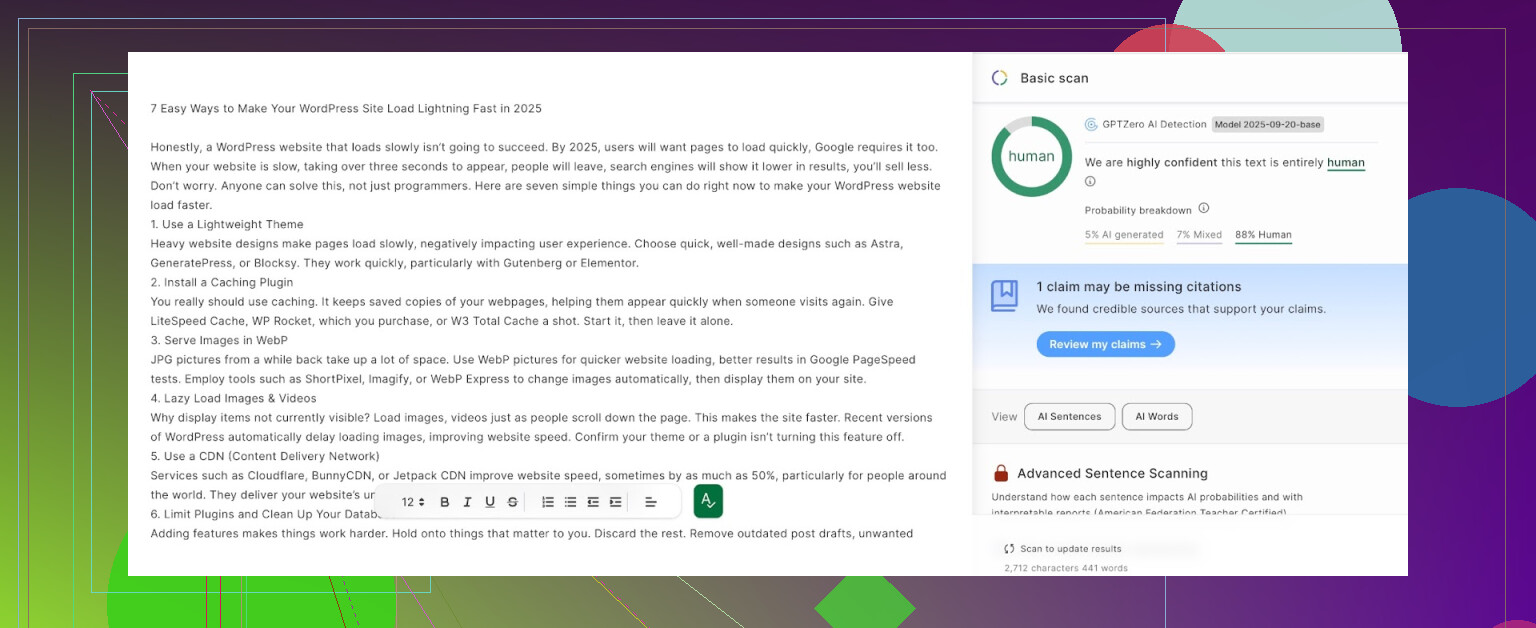
Task: Apply underline formatting
Action: tap(490, 502)
